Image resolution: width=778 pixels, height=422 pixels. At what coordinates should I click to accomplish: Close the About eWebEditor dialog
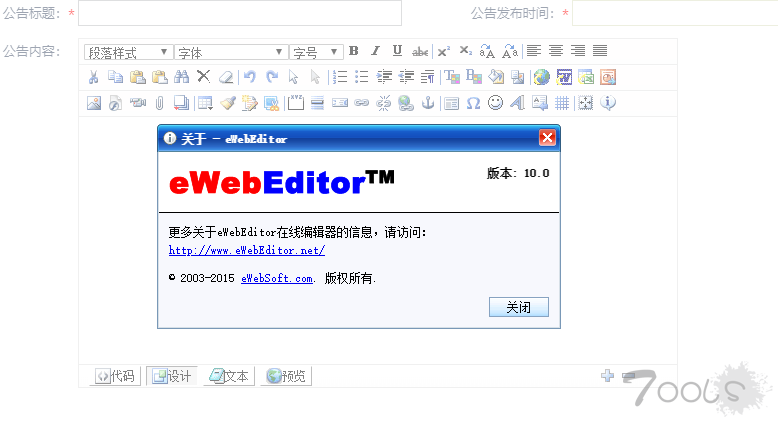(547, 138)
